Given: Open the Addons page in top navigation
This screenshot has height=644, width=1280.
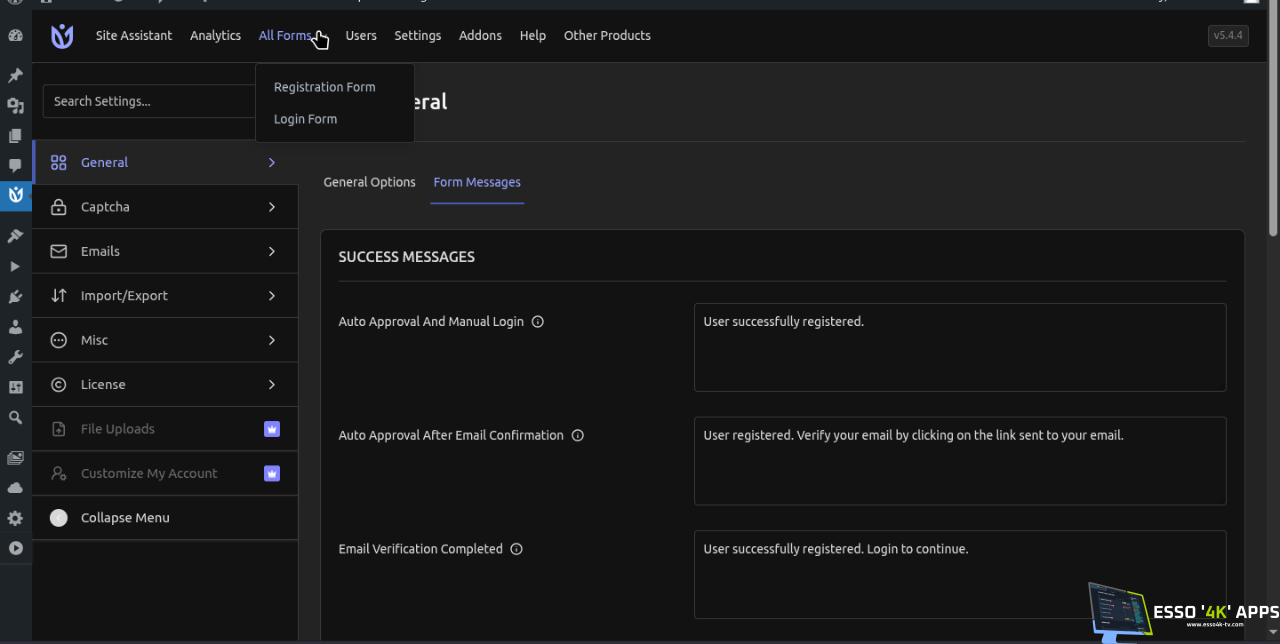Looking at the screenshot, I should coord(480,36).
